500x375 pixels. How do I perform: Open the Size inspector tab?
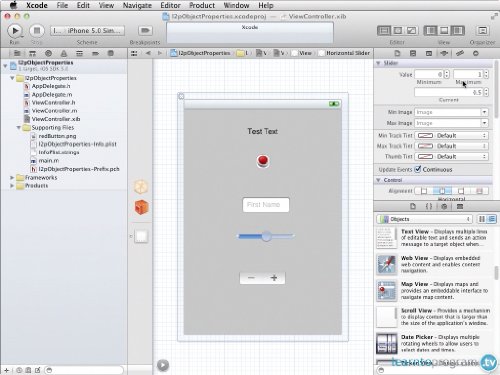(460, 53)
